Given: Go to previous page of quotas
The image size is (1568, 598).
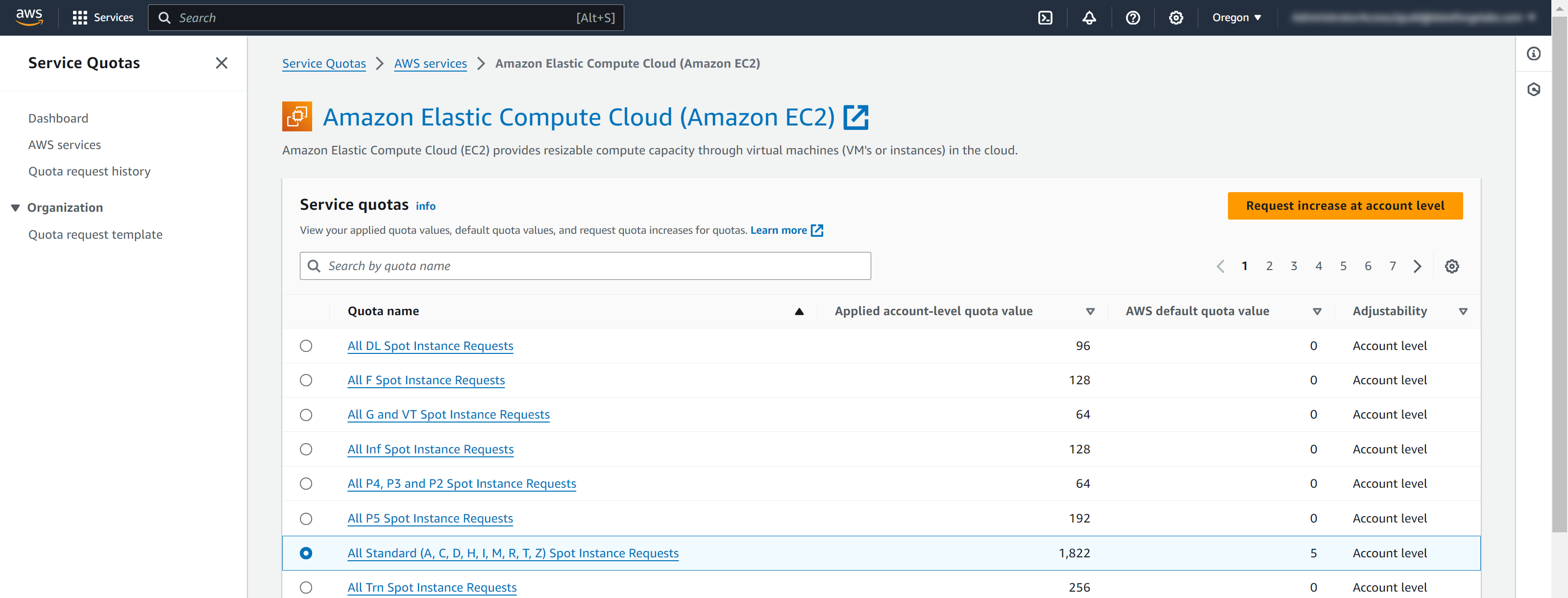Looking at the screenshot, I should pyautogui.click(x=1220, y=266).
